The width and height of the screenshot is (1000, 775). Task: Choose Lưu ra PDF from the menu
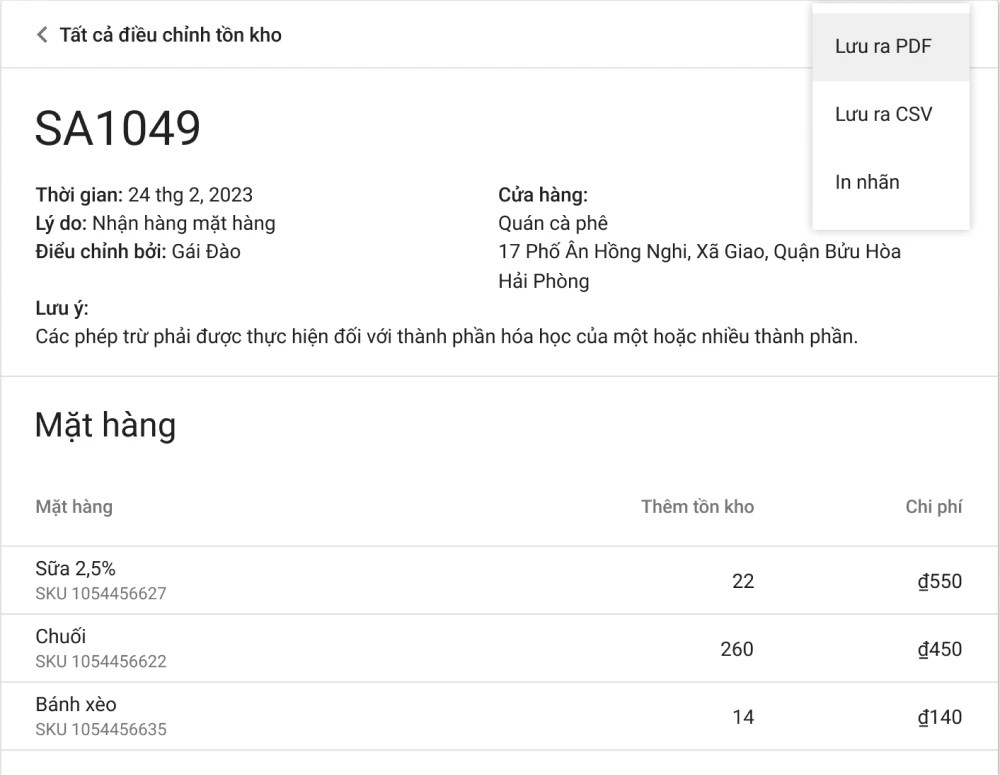click(883, 47)
